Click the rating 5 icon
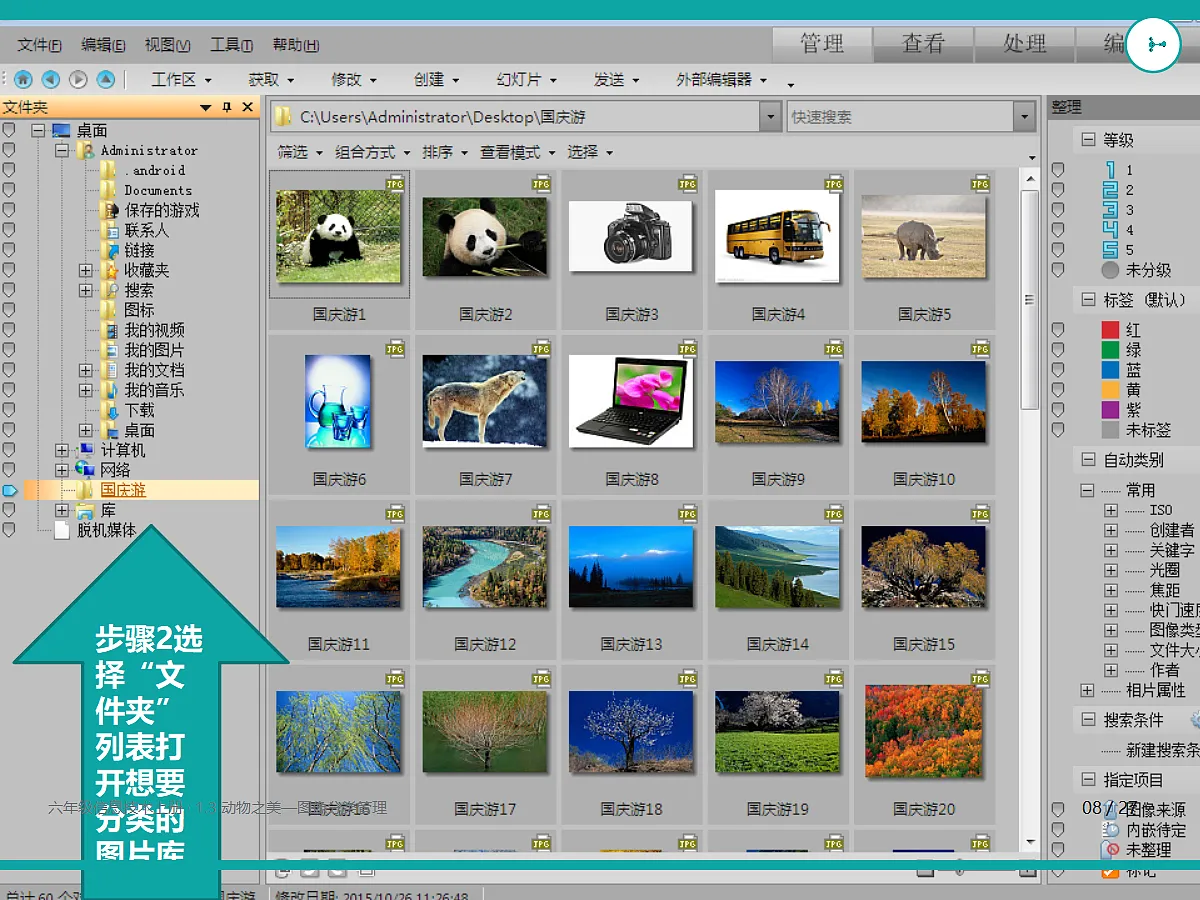 pyautogui.click(x=1110, y=250)
